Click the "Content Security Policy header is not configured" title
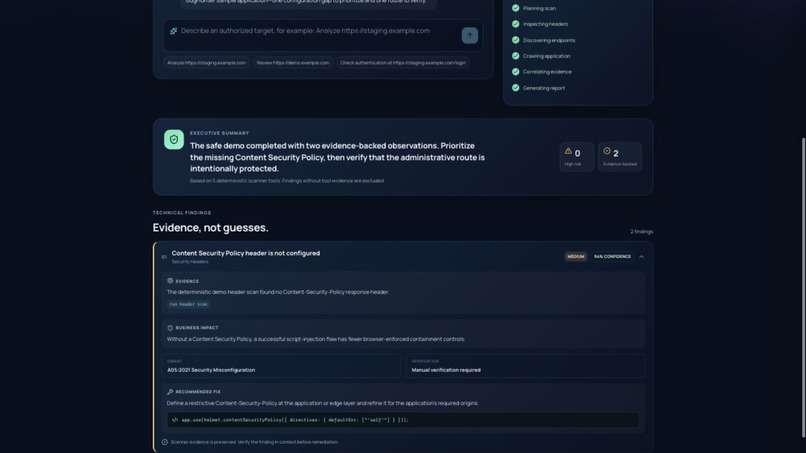The width and height of the screenshot is (806, 453). 246,253
